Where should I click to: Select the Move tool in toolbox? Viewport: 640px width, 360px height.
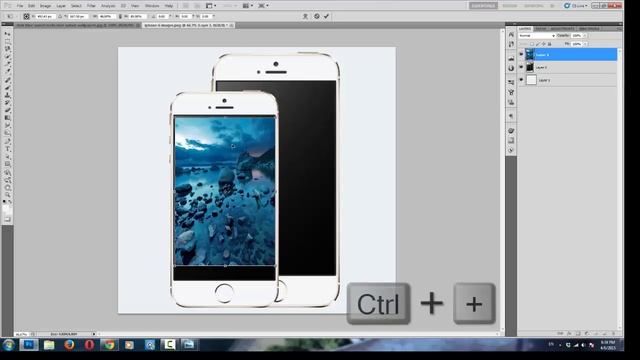(7, 33)
